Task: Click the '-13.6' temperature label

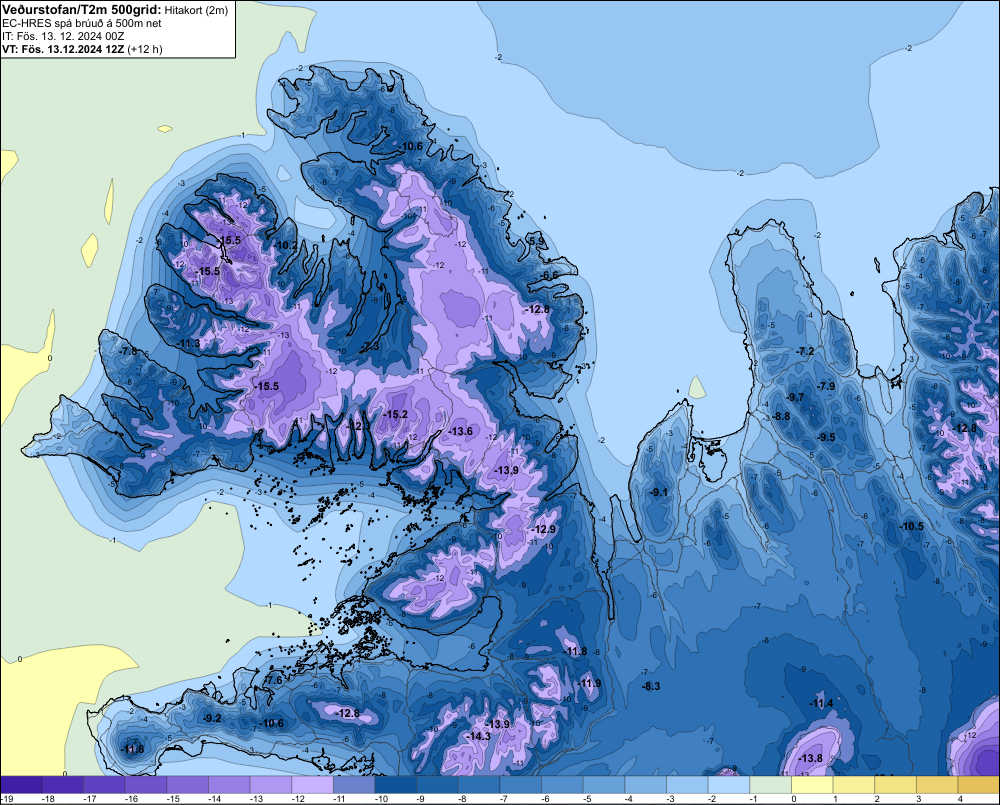Action: [x=460, y=431]
